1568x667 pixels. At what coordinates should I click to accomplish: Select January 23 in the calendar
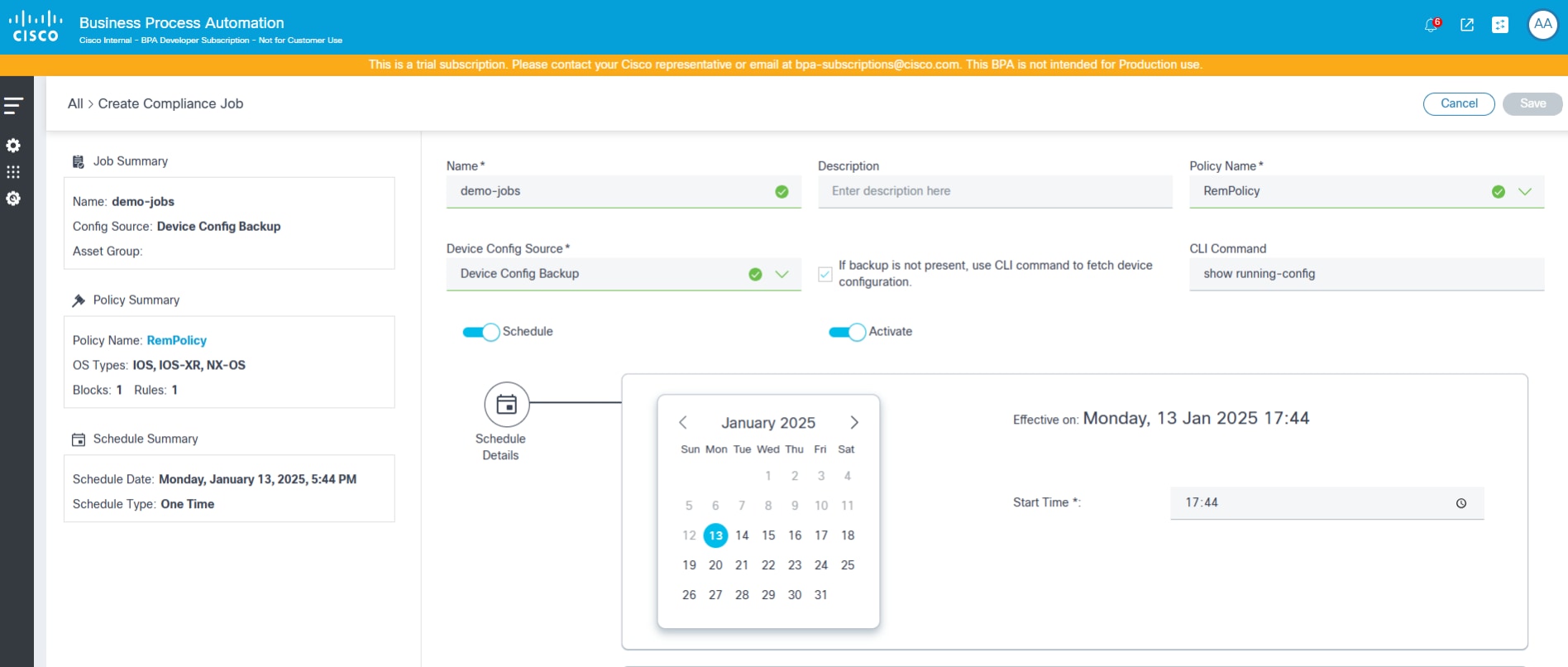coord(795,565)
